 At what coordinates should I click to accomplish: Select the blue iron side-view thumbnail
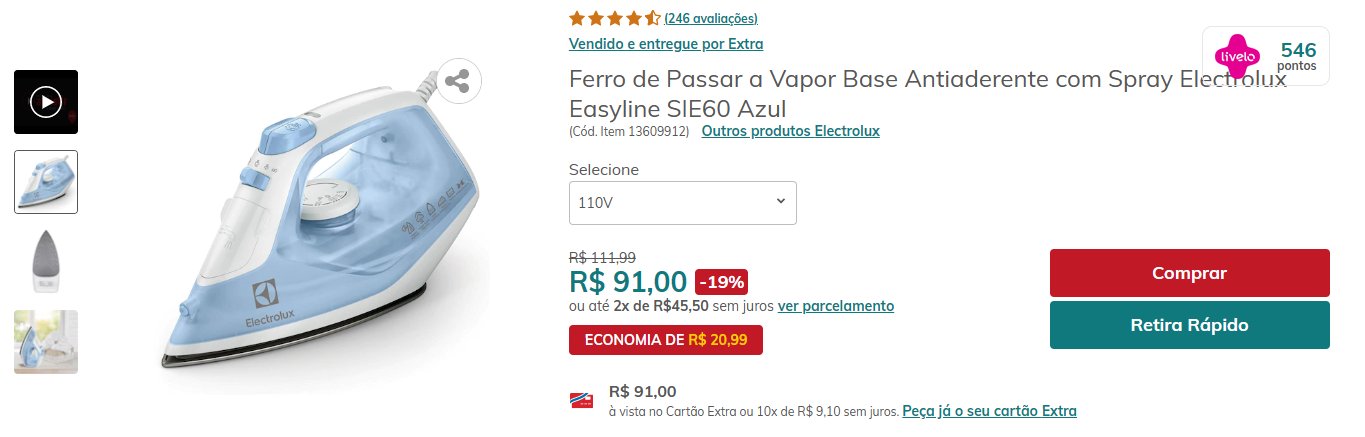pyautogui.click(x=46, y=182)
